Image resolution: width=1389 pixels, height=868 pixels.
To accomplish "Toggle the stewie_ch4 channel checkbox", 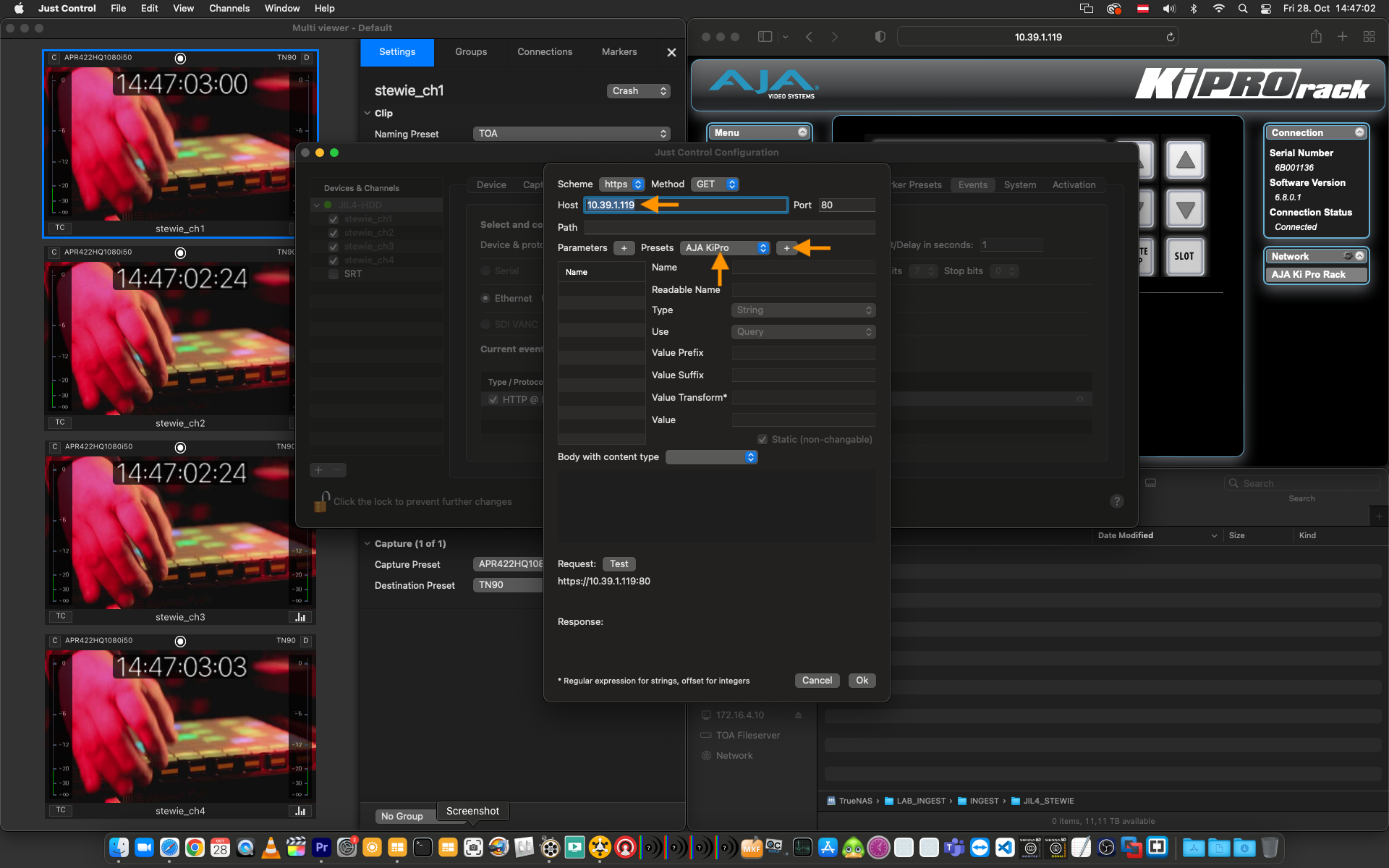I will click(334, 260).
